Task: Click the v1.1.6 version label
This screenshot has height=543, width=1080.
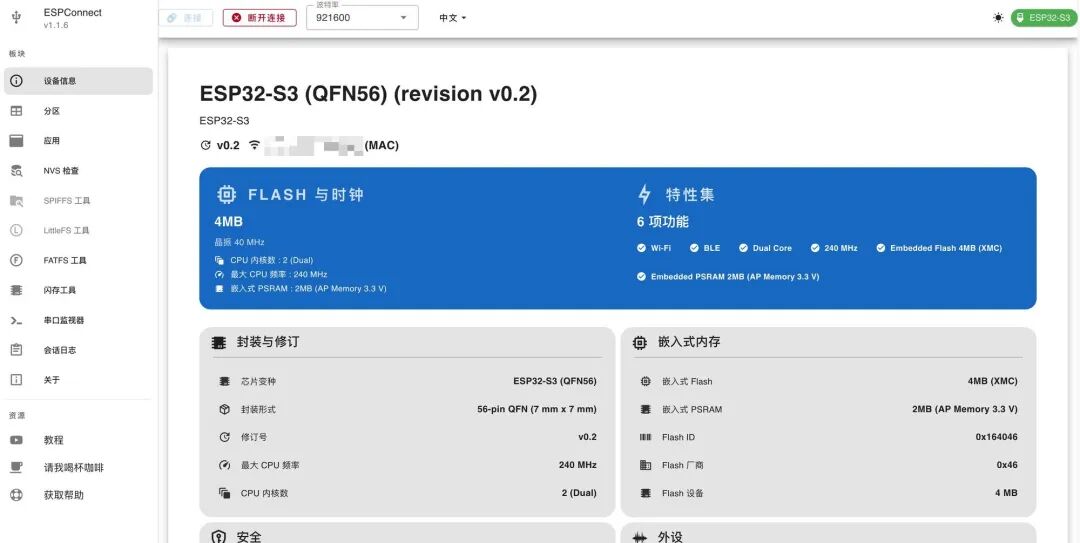Action: pyautogui.click(x=56, y=25)
